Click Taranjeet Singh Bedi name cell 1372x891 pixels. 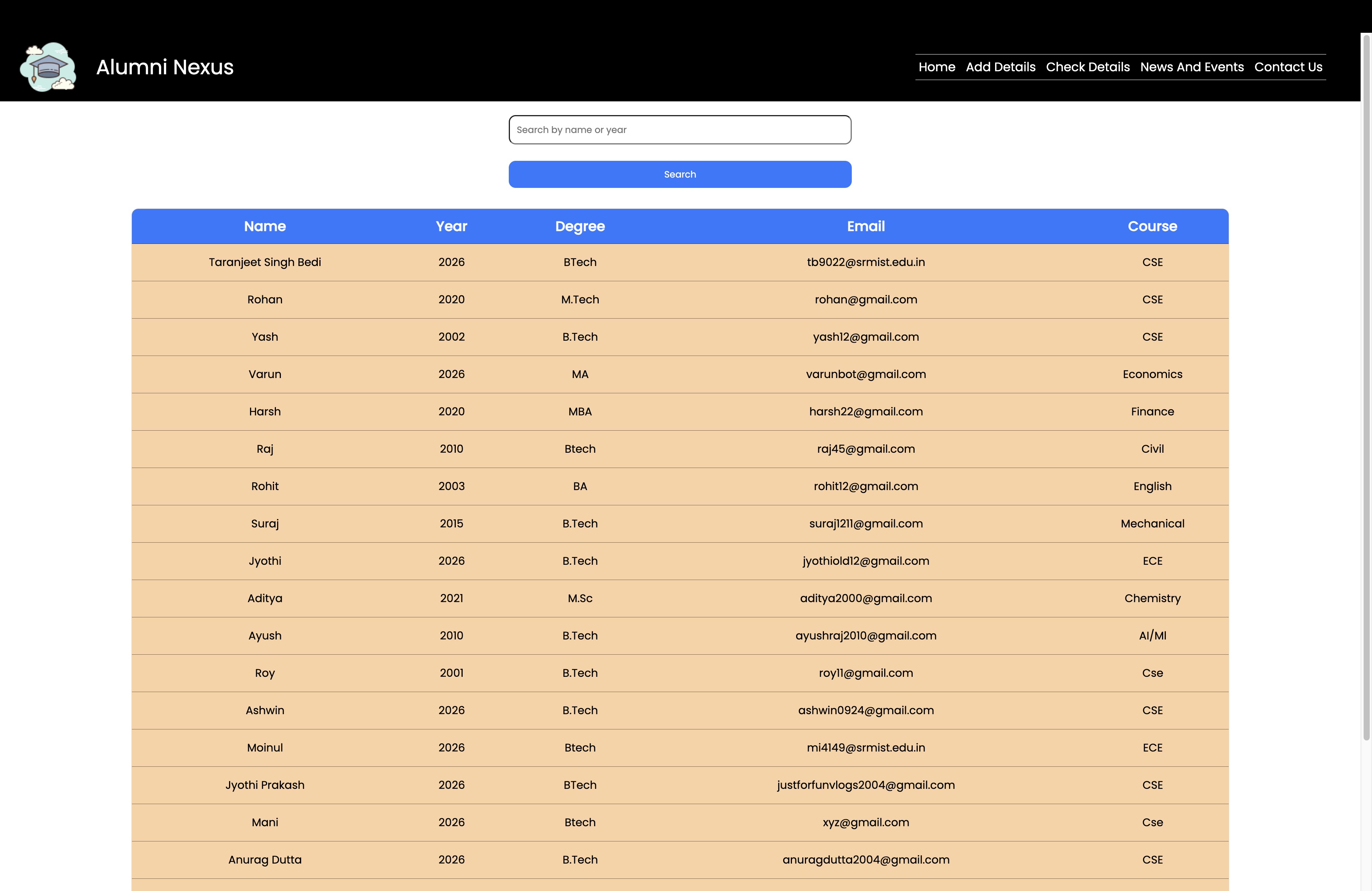coord(264,262)
